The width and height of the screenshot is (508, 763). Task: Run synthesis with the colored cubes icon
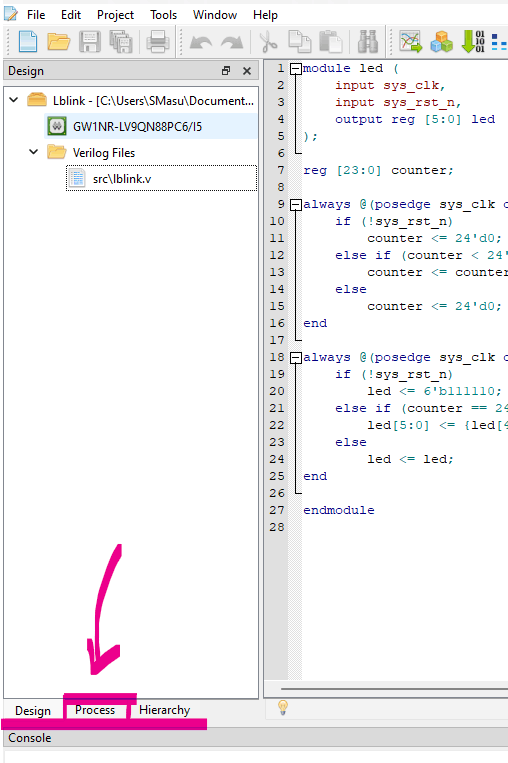441,42
